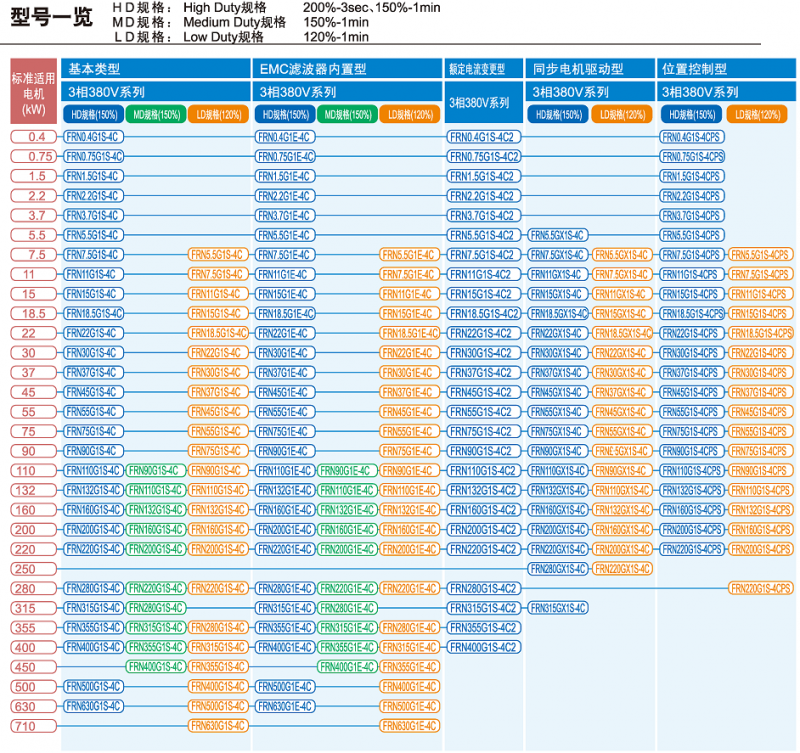Click model FRN0.4G1S-4C
Screen dimensions: 800x753
coord(93,137)
